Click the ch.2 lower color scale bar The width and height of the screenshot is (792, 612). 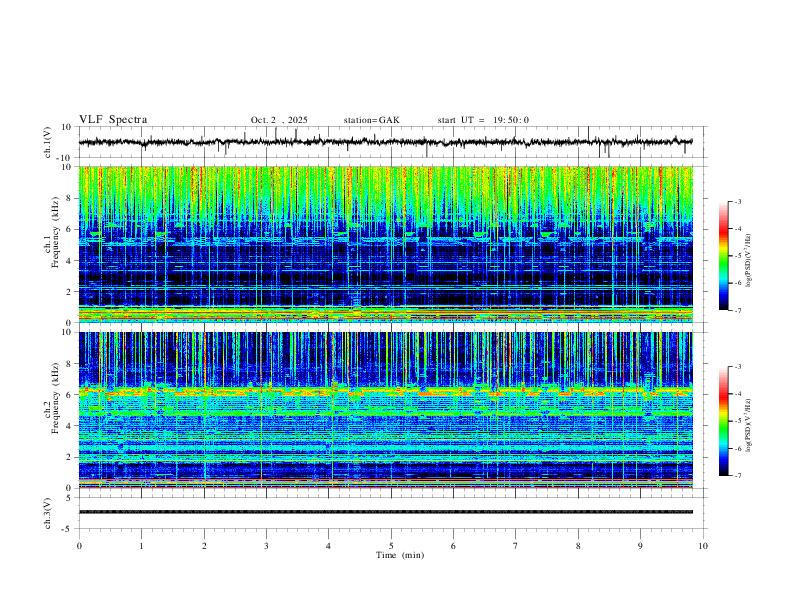pyautogui.click(x=723, y=421)
